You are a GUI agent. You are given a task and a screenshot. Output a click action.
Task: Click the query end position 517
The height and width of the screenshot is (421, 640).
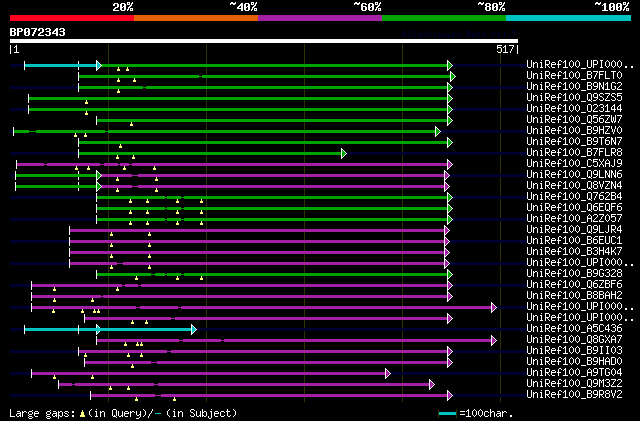tap(505, 49)
